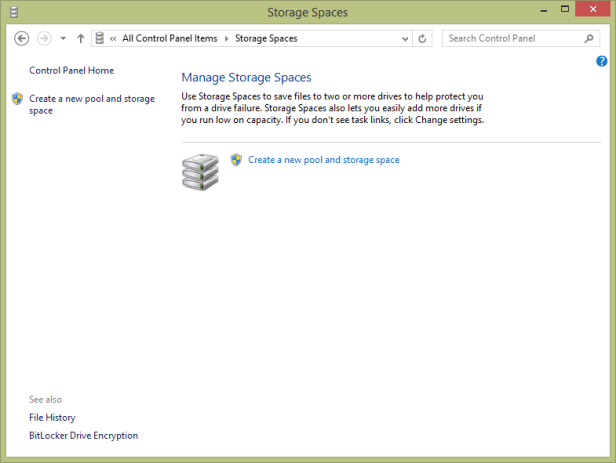
Task: Refresh the Storage Spaces page
Action: pos(423,39)
